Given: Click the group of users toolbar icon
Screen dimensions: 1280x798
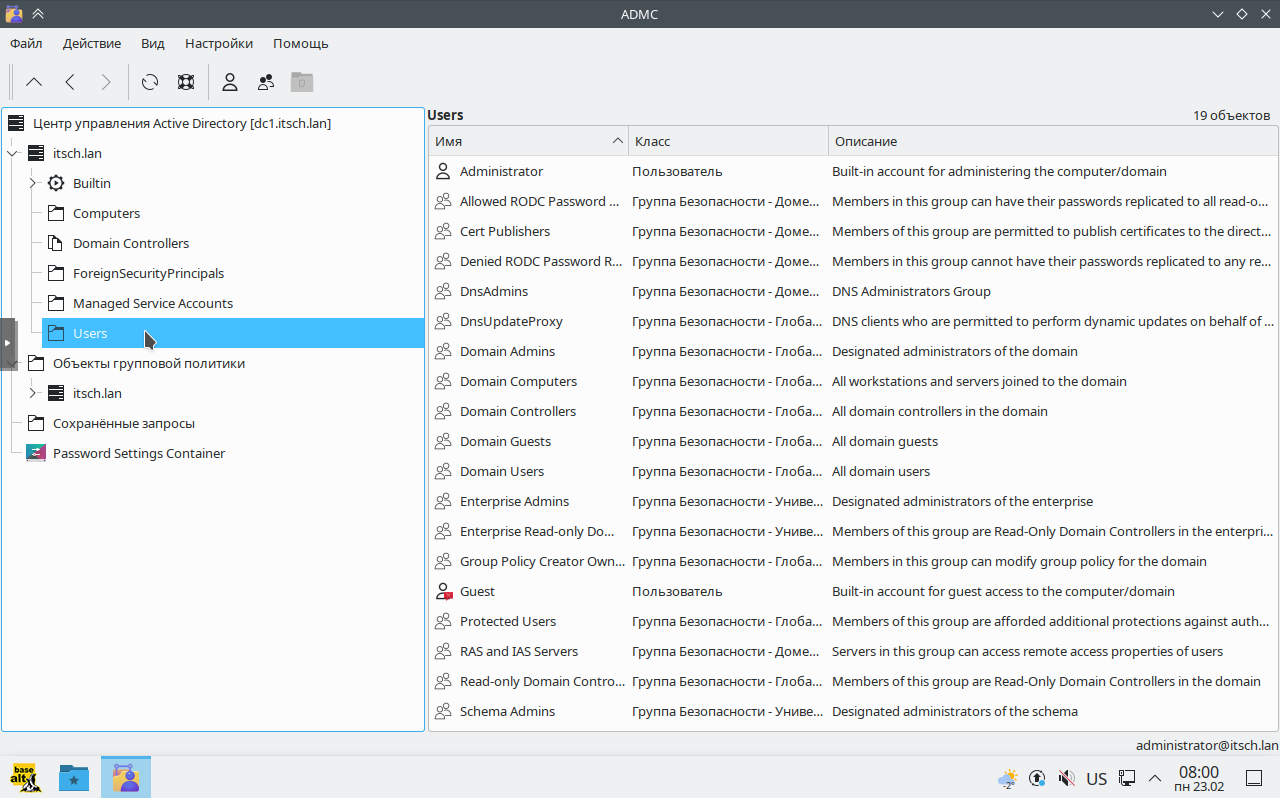Looking at the screenshot, I should pyautogui.click(x=266, y=83).
